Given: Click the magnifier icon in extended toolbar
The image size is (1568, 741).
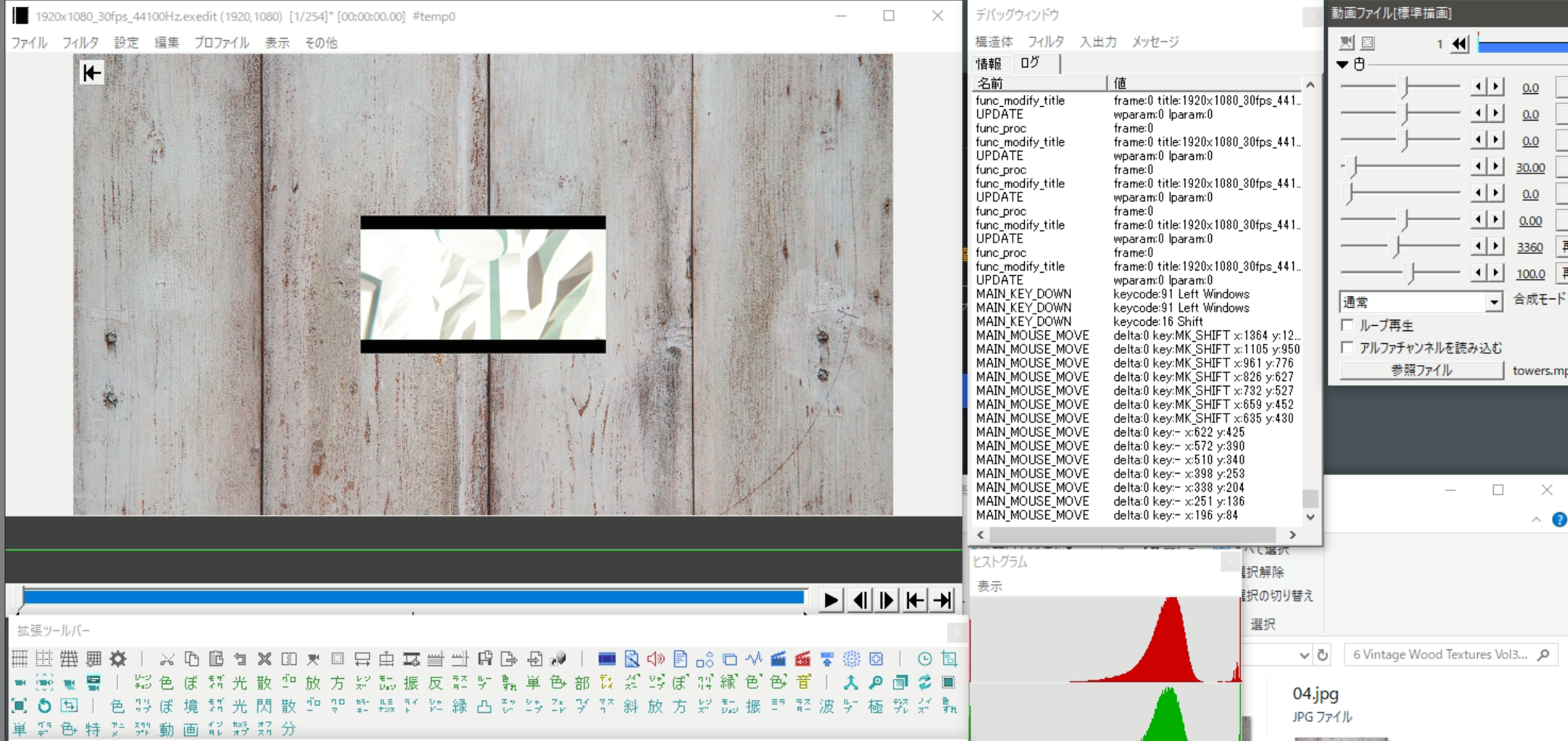Looking at the screenshot, I should pos(876,683).
